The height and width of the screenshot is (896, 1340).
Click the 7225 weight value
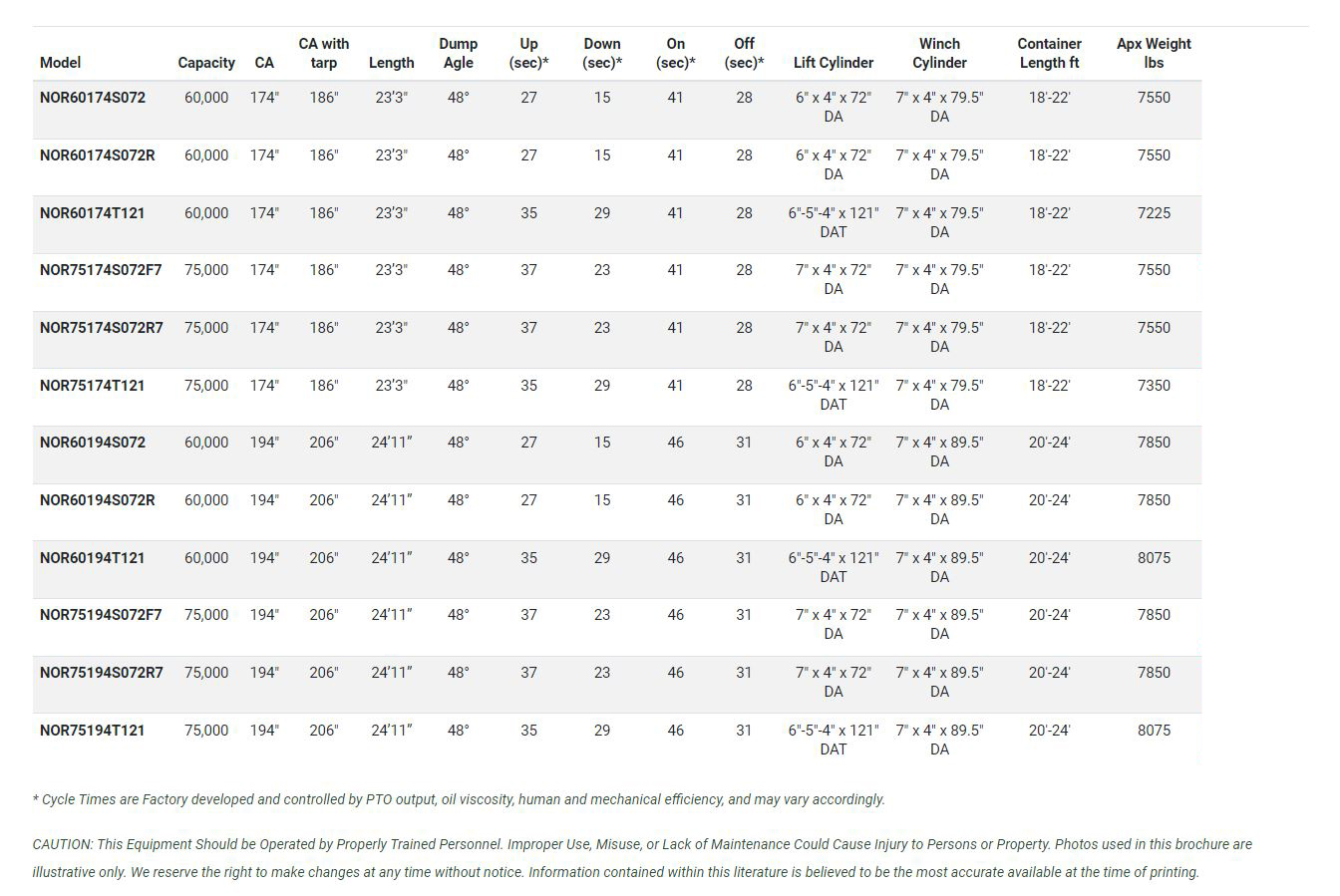click(1154, 213)
